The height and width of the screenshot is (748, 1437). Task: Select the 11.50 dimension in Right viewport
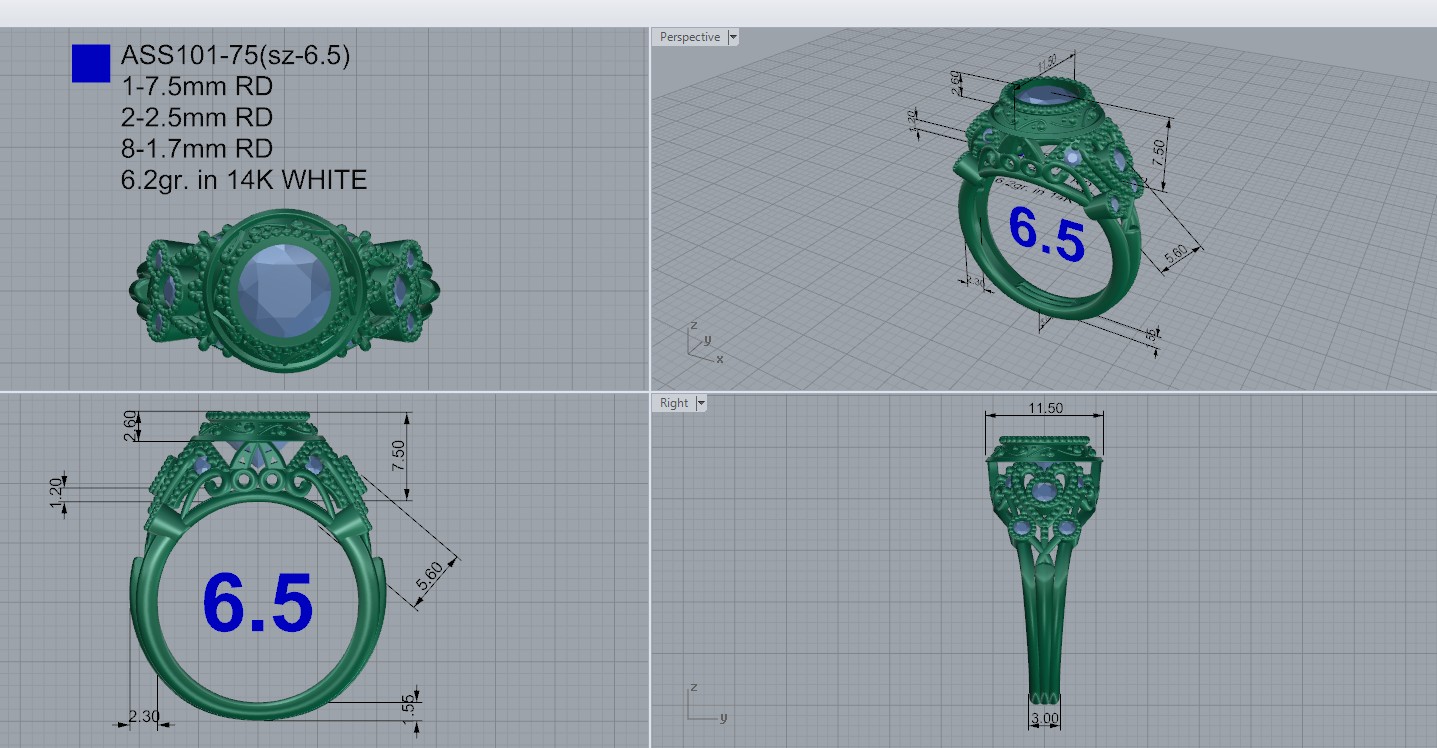tap(1044, 408)
